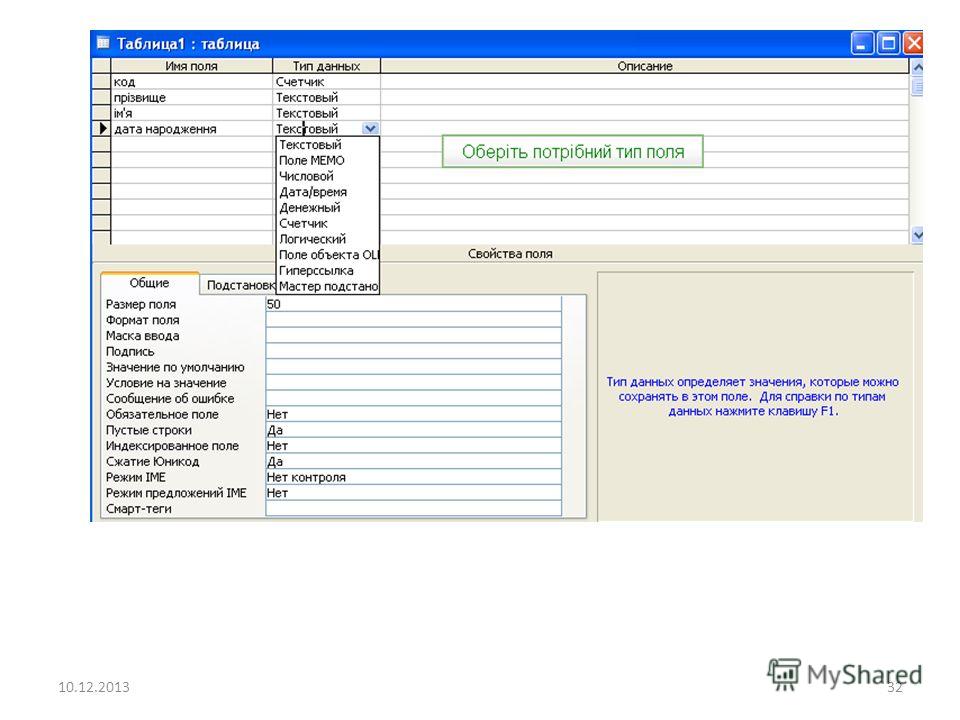Screen dimensions: 960x720
Task: Pick Логический in the dropdown list
Action: [x=328, y=239]
